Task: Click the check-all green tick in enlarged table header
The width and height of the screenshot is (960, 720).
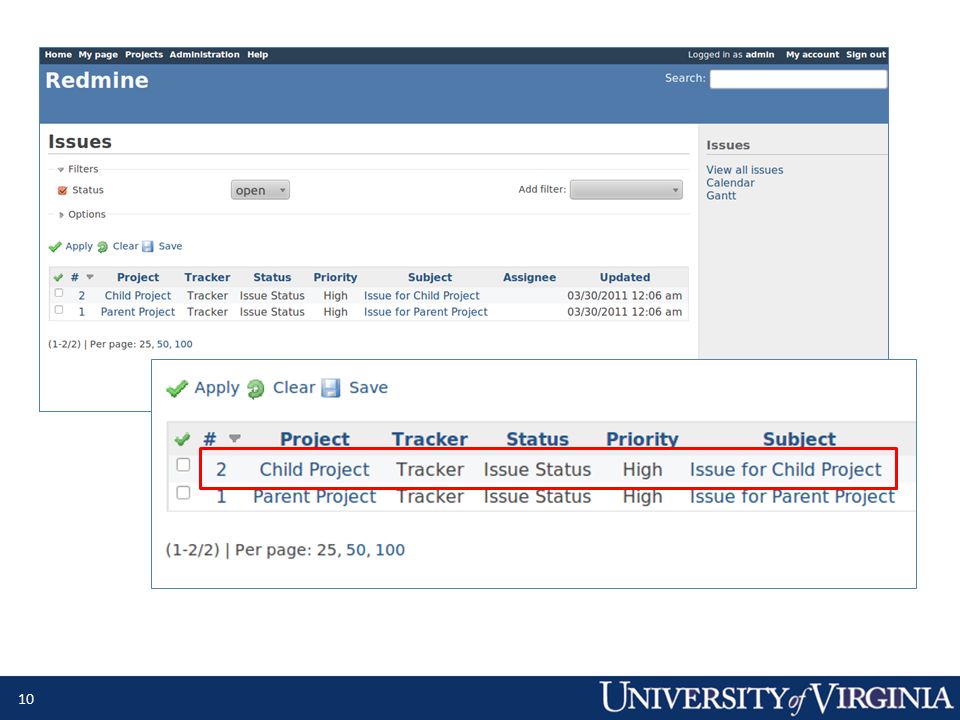Action: [x=182, y=439]
